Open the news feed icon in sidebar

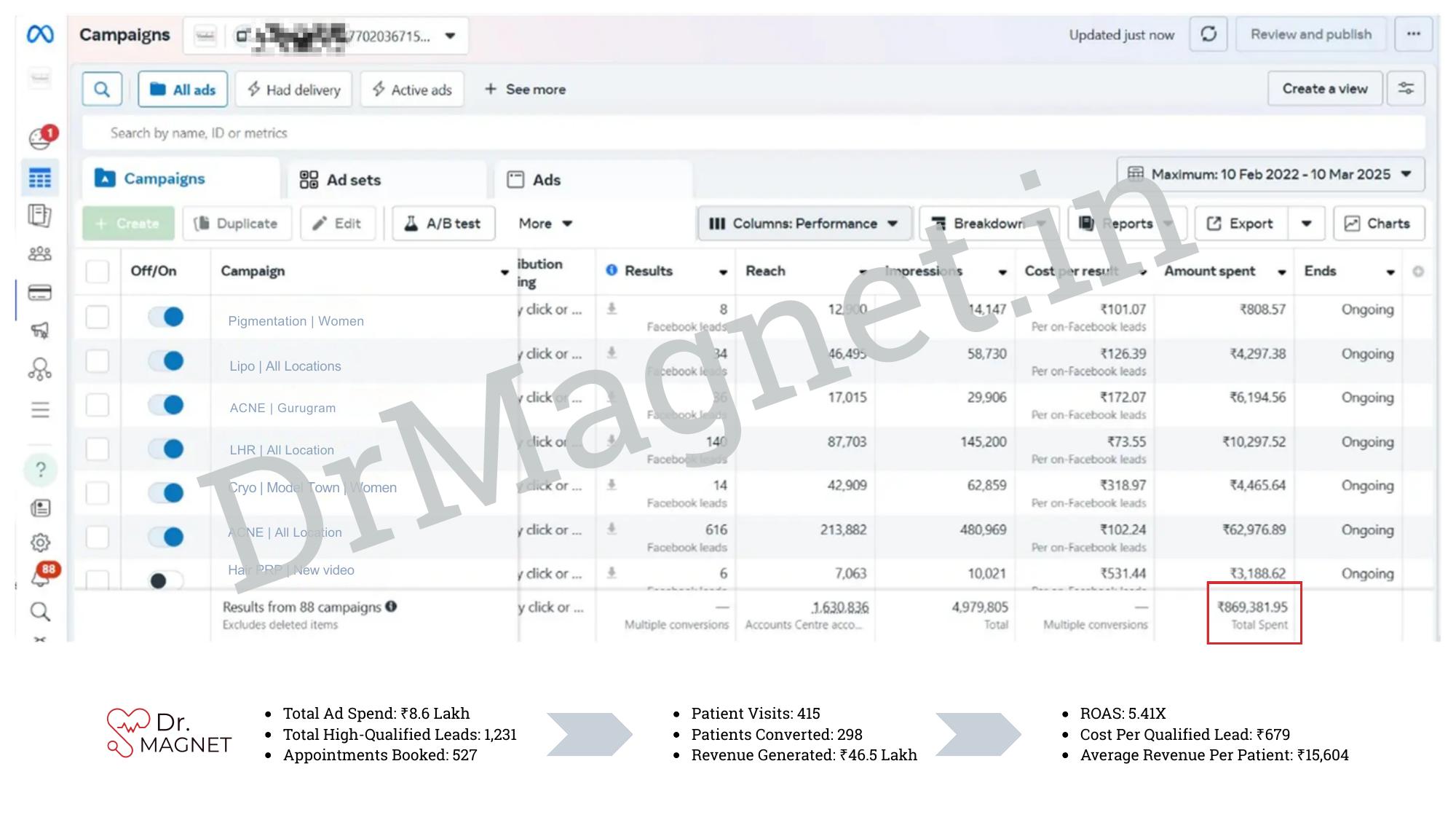tap(40, 508)
